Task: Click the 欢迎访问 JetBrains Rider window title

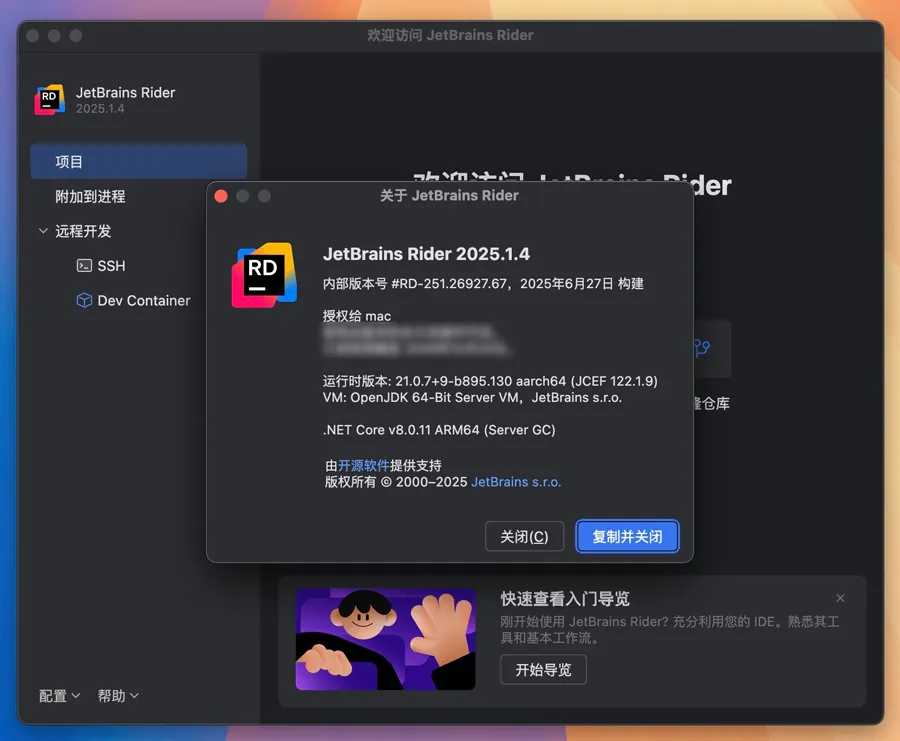Action: (450, 35)
